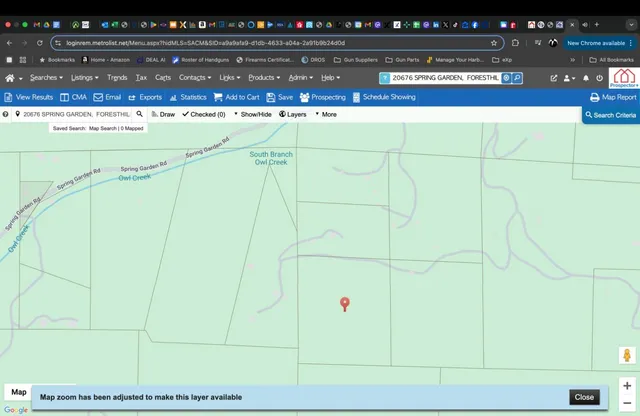640x416 pixels.
Task: Open the Listings menu
Action: [84, 77]
